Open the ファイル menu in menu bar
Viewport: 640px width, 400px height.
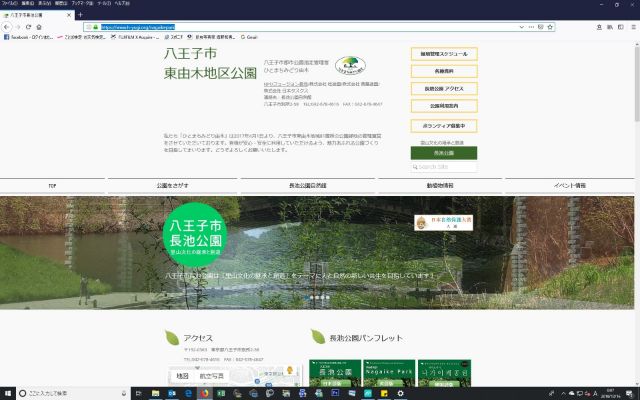point(9,4)
